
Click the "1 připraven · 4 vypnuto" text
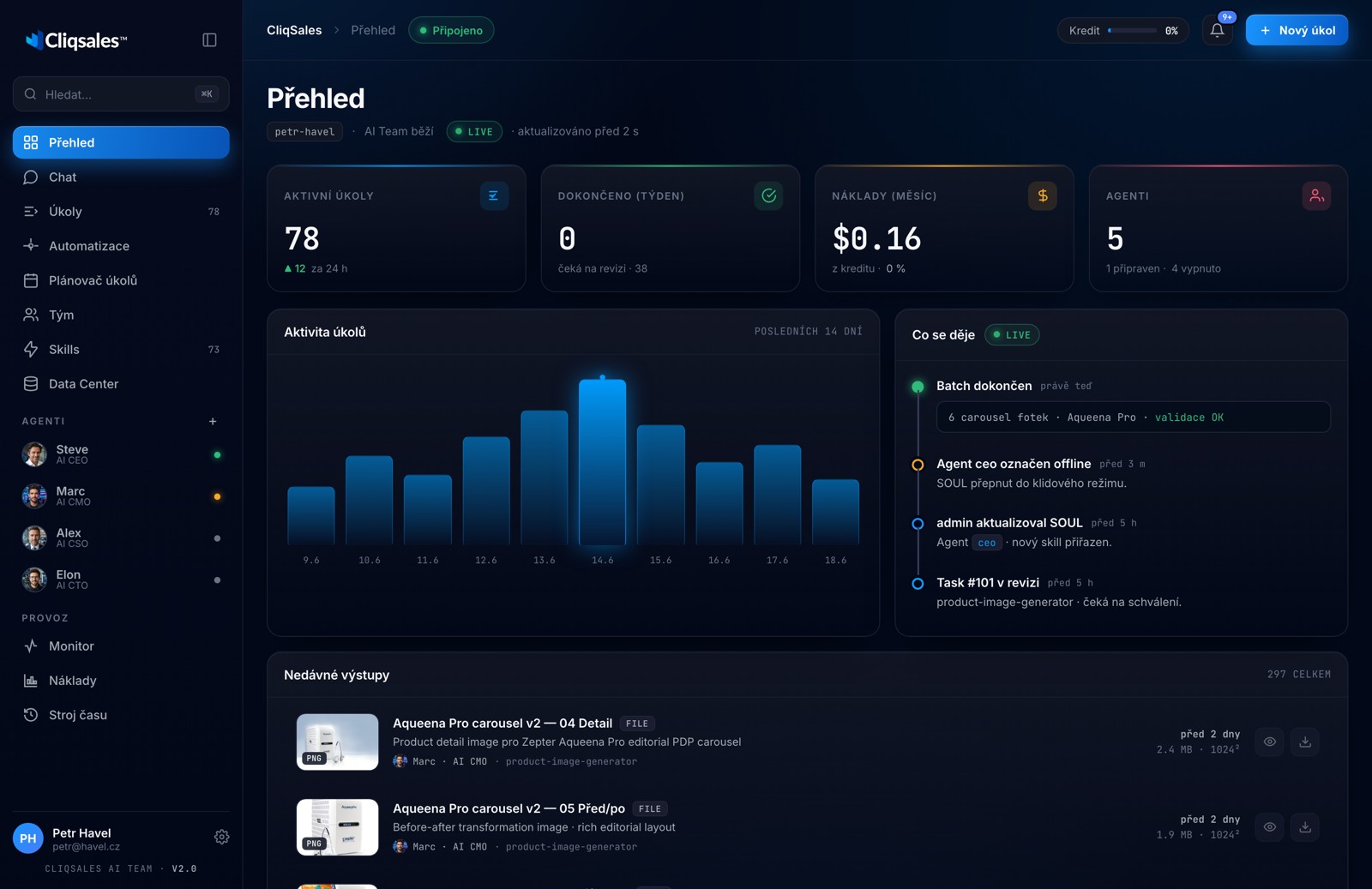[x=1163, y=268]
